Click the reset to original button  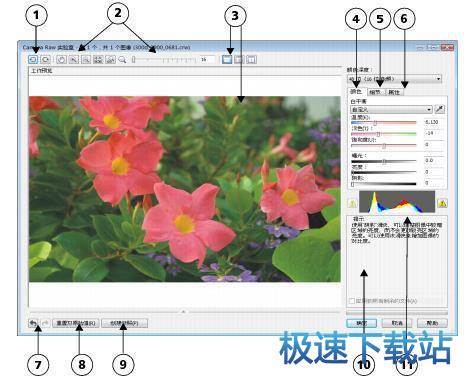tap(76, 323)
